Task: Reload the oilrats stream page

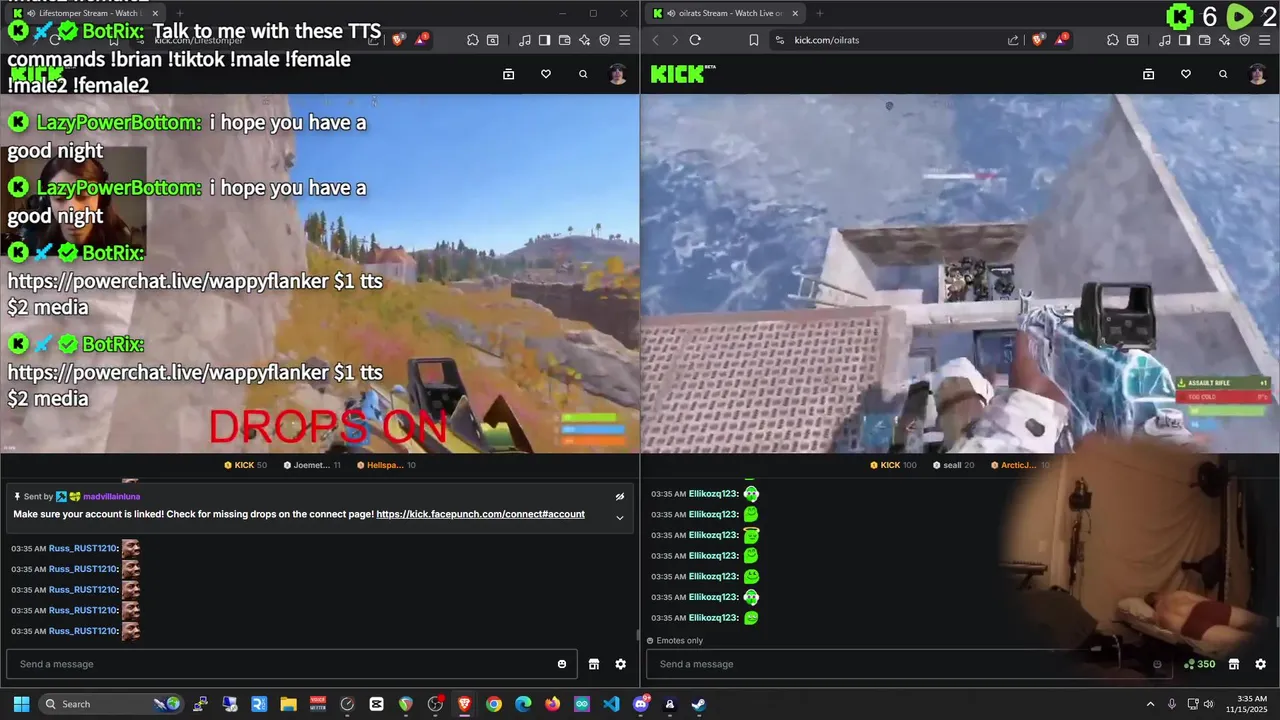Action: tap(695, 40)
